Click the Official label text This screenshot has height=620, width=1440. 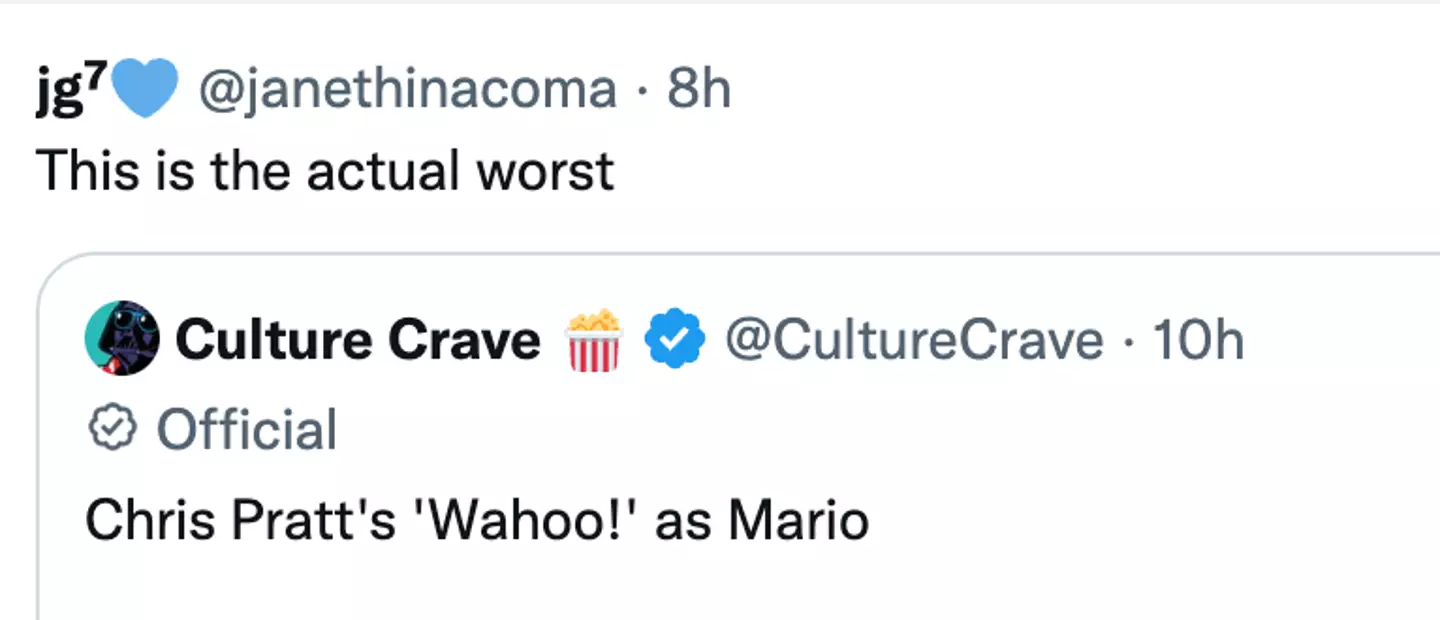(x=247, y=430)
